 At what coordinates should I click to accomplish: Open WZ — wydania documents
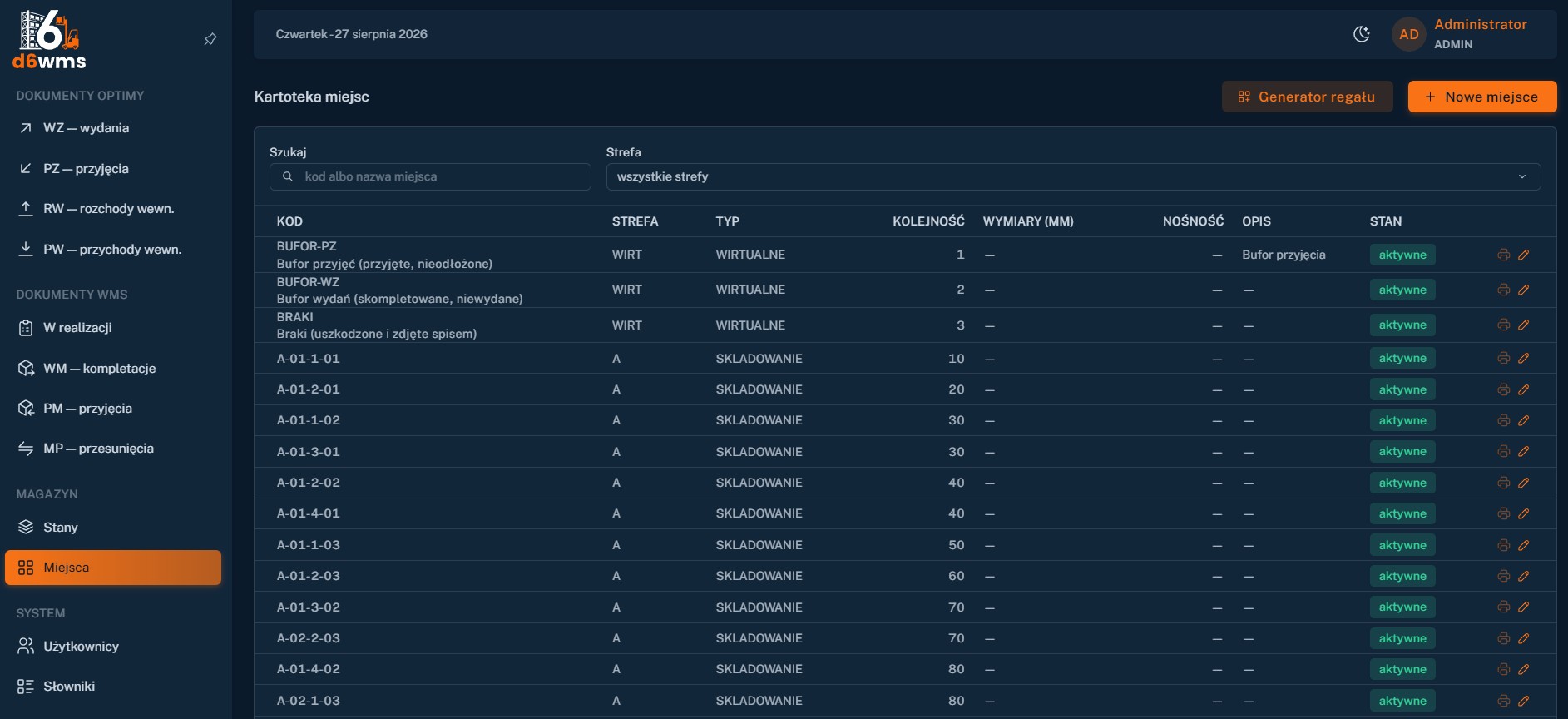(x=113, y=128)
